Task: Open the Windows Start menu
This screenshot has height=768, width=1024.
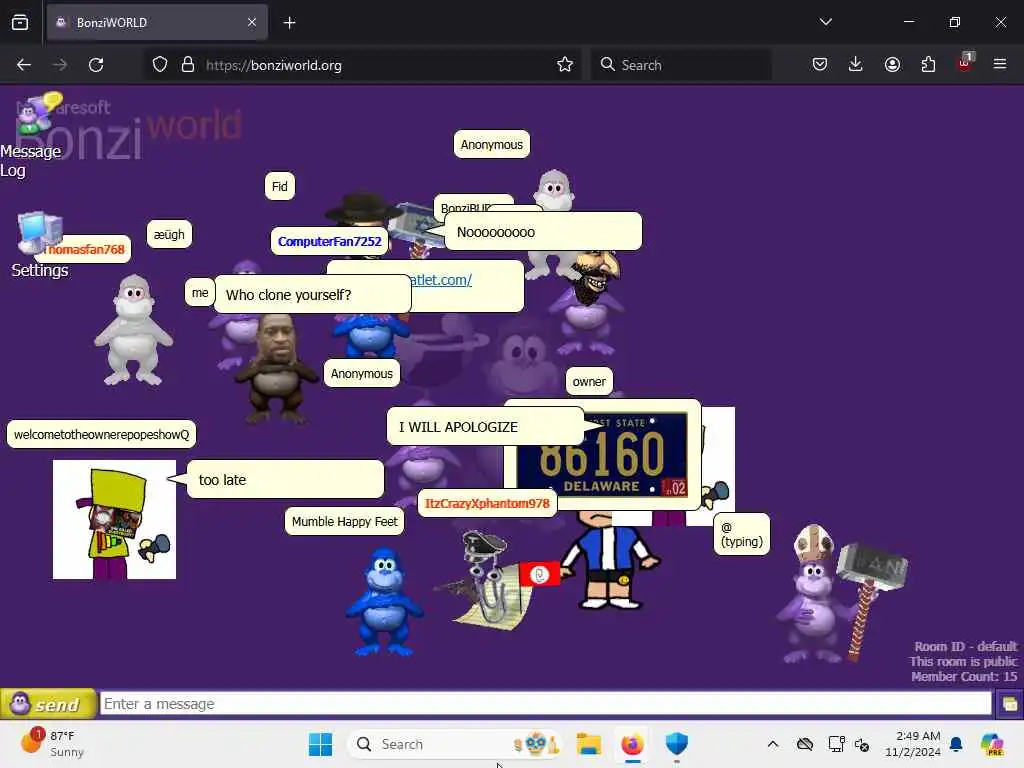Action: tap(320, 744)
